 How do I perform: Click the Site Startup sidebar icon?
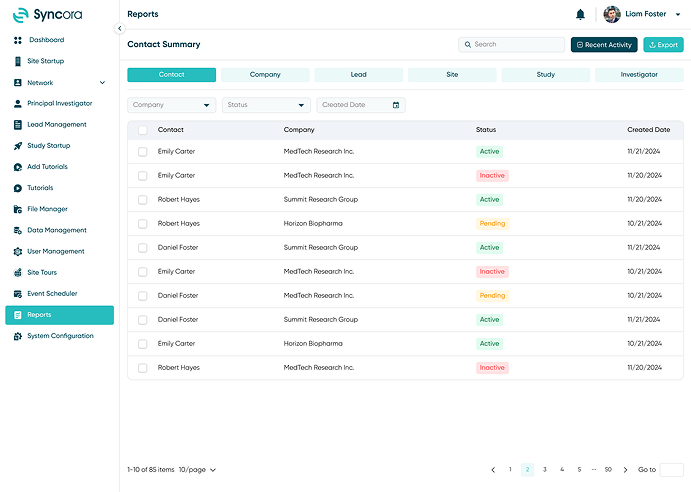[x=18, y=61]
